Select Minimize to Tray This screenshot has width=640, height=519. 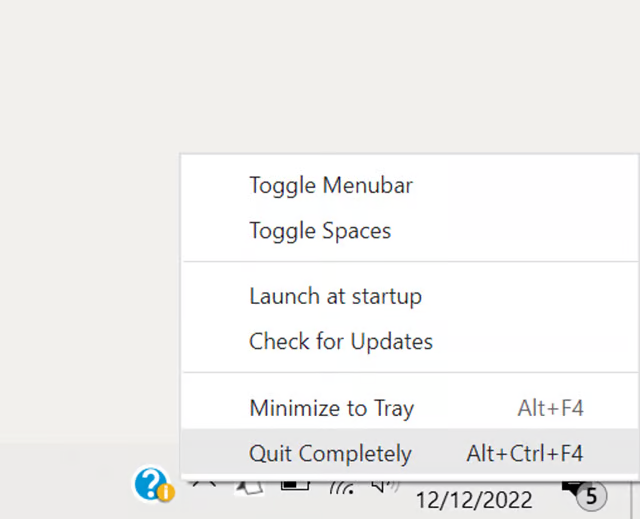(331, 408)
